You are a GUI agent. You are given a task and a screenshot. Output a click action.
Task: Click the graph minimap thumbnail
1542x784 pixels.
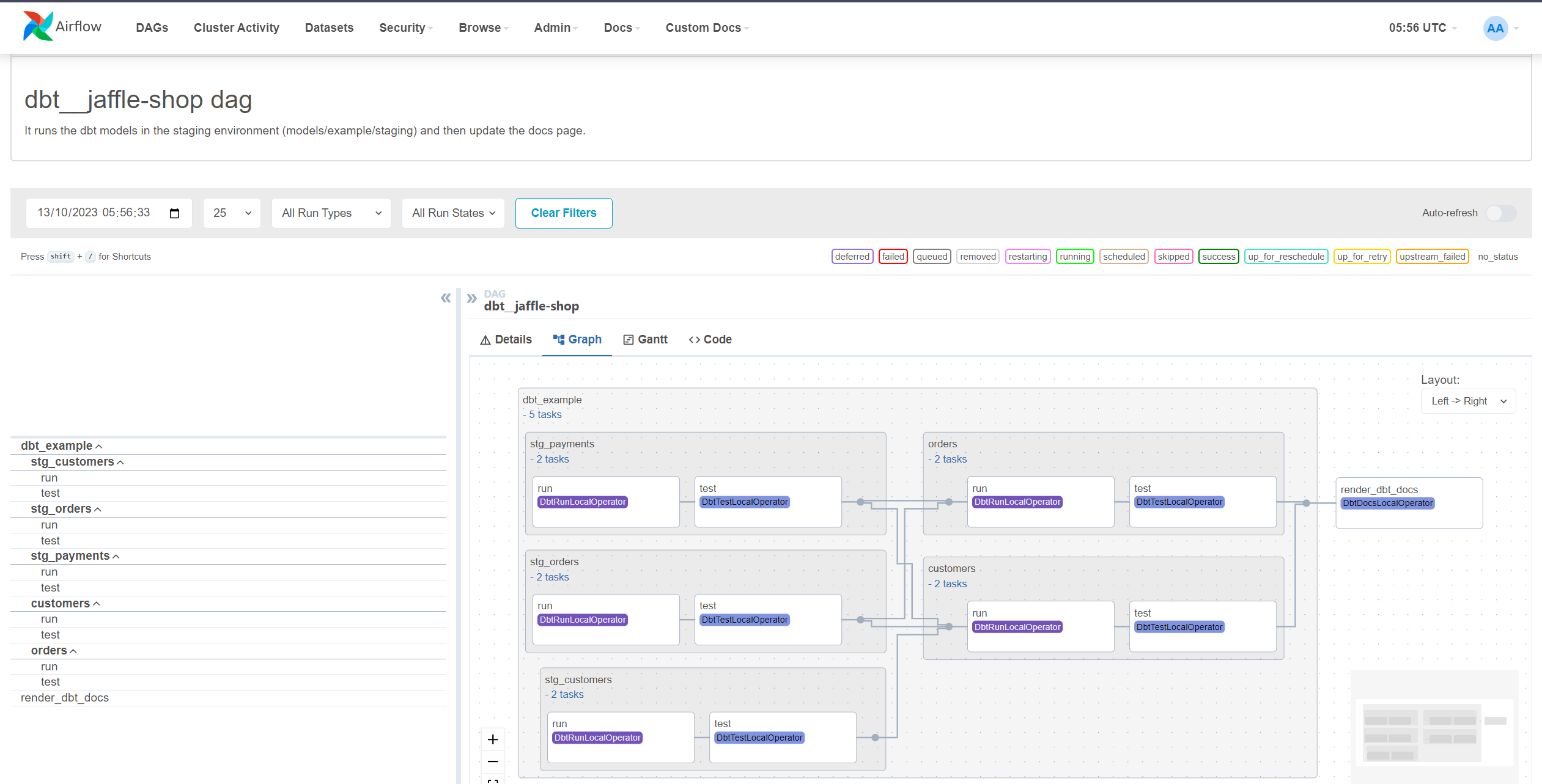[1434, 731]
